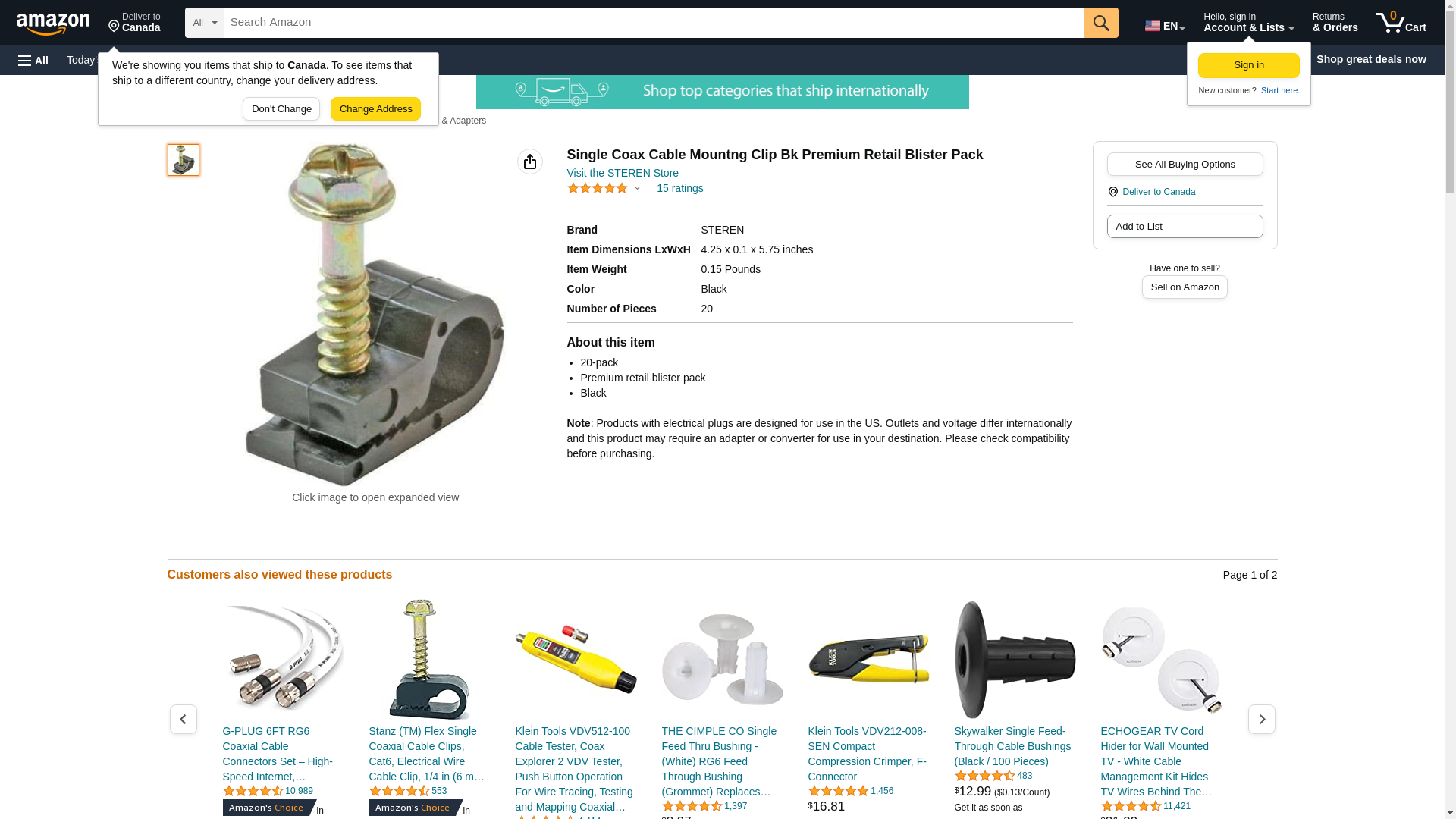Click the magnifying glass search button
Viewport: 1456px width, 819px height.
[1101, 23]
